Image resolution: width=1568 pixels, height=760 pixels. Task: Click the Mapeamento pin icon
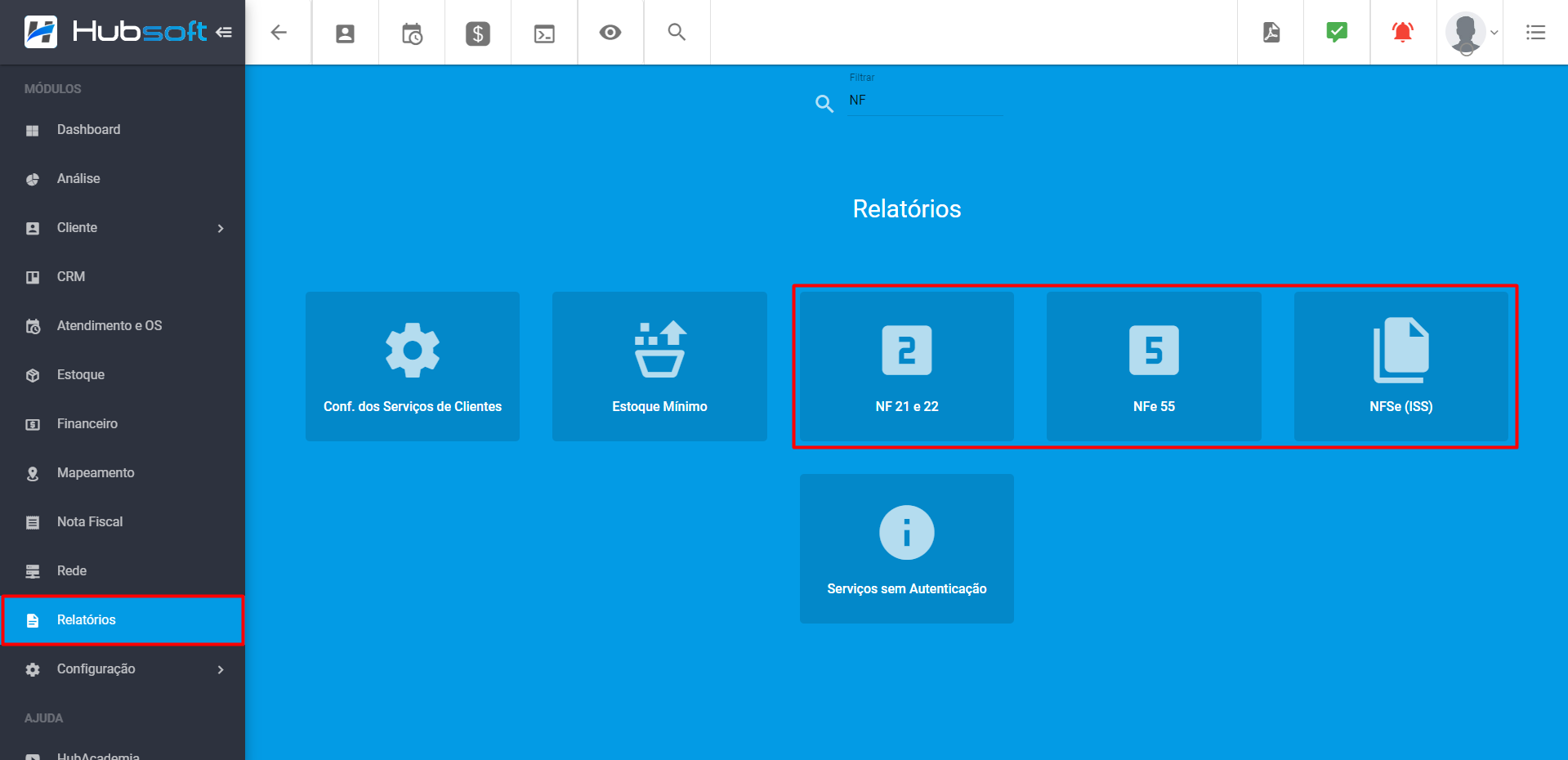click(33, 474)
